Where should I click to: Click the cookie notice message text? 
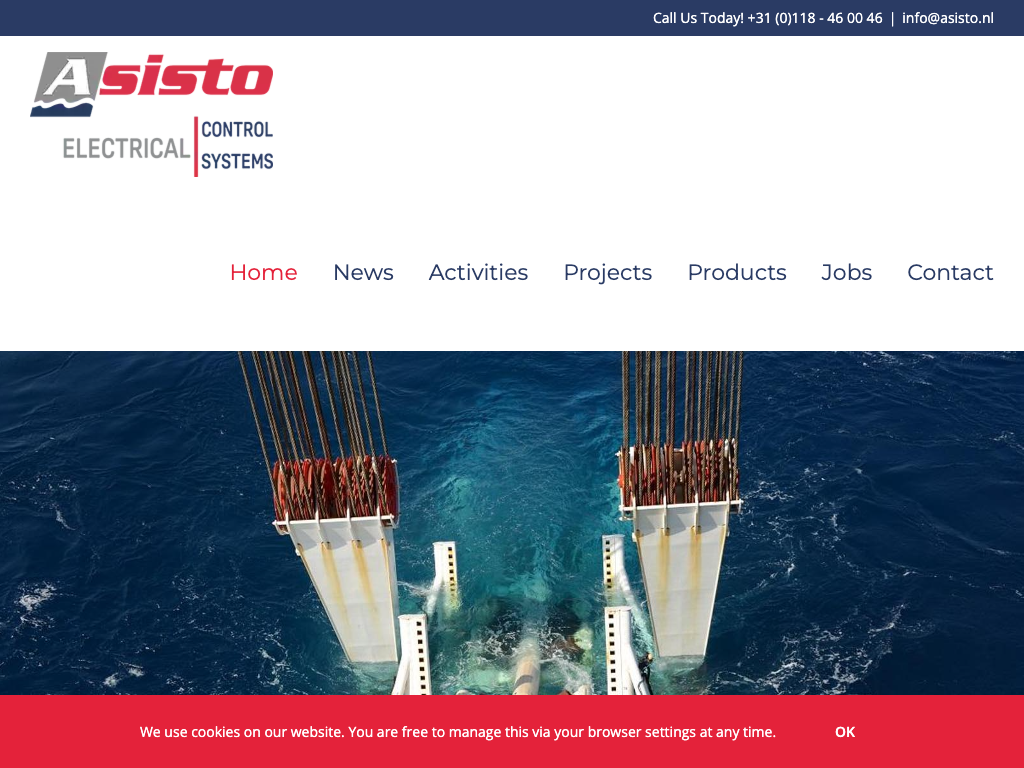coord(457,732)
